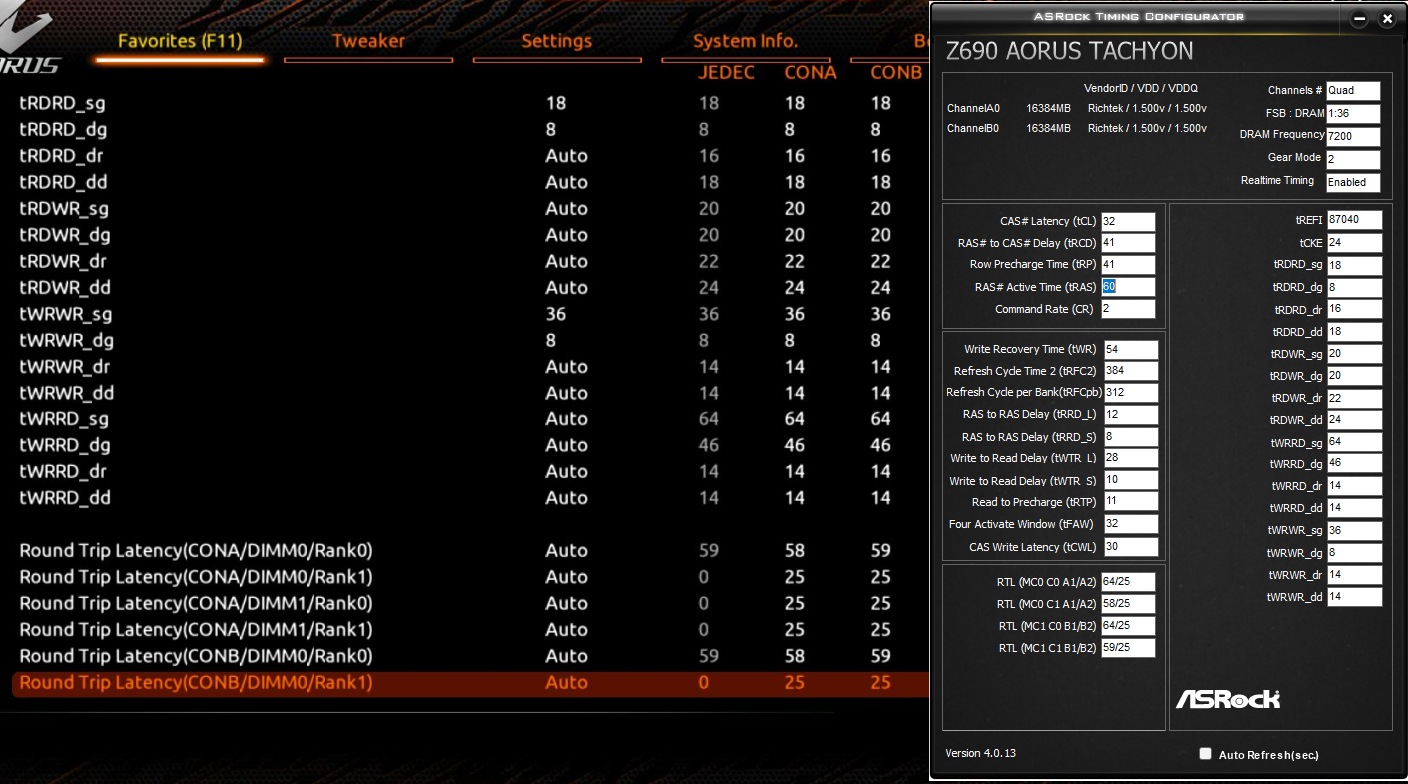Select the FSB : DRAM ratio field
1408x784 pixels.
tap(1353, 114)
